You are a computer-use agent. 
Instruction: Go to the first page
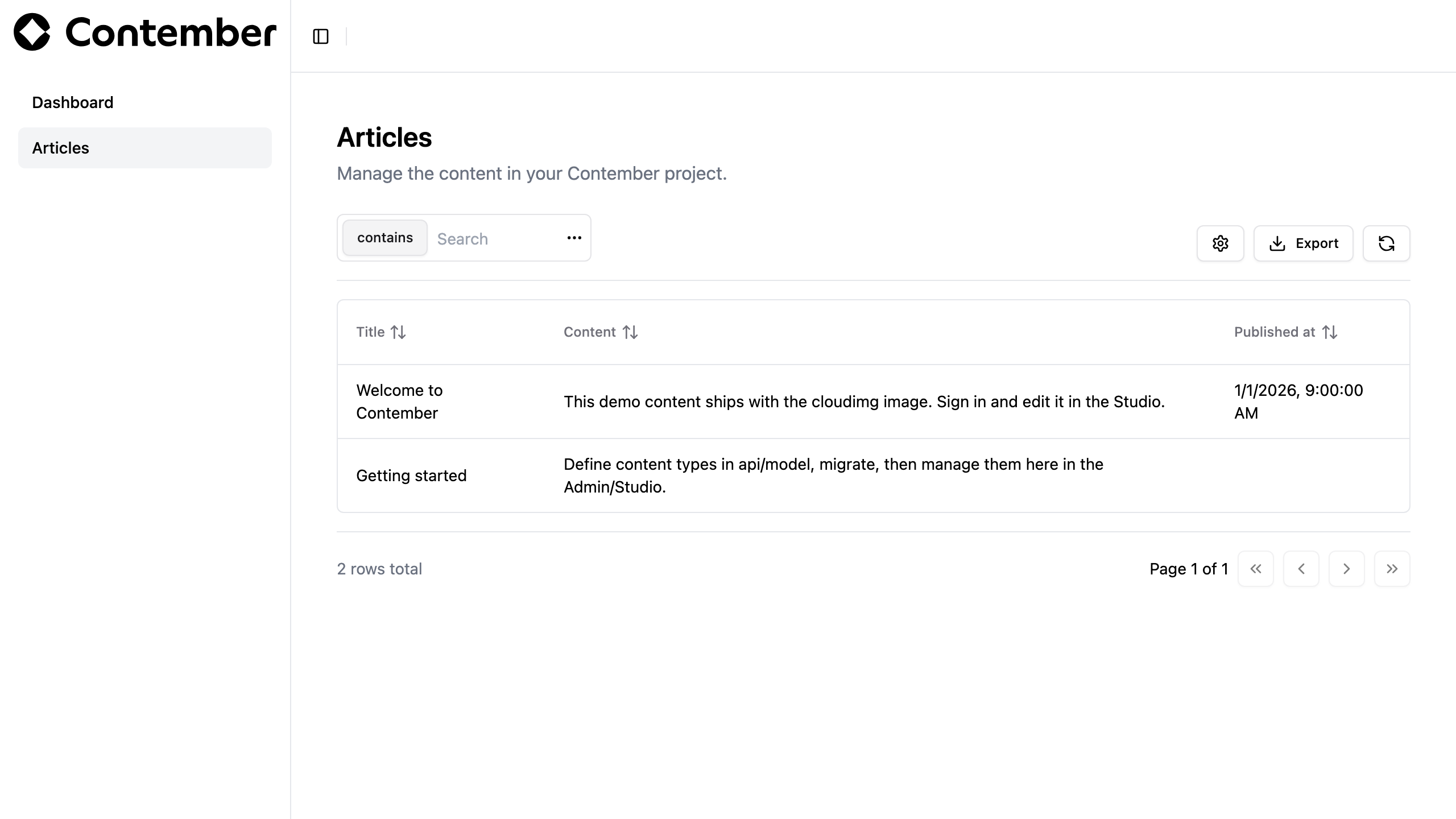coord(1256,569)
